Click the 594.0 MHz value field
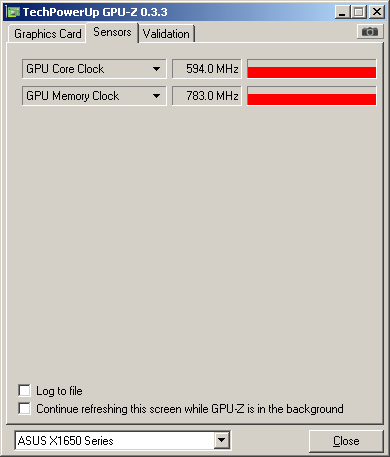390x457 pixels. (x=207, y=69)
